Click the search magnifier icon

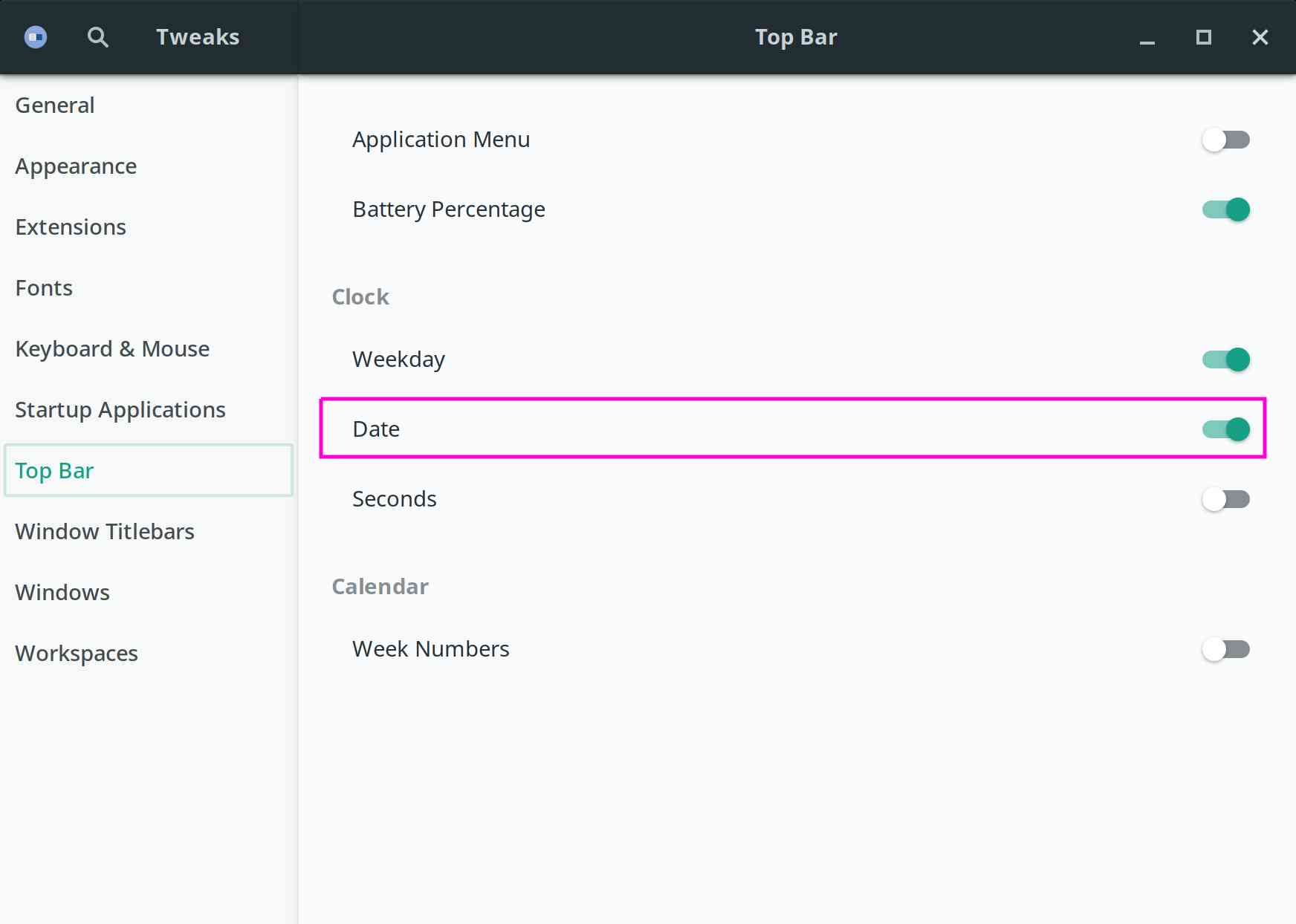click(x=97, y=36)
